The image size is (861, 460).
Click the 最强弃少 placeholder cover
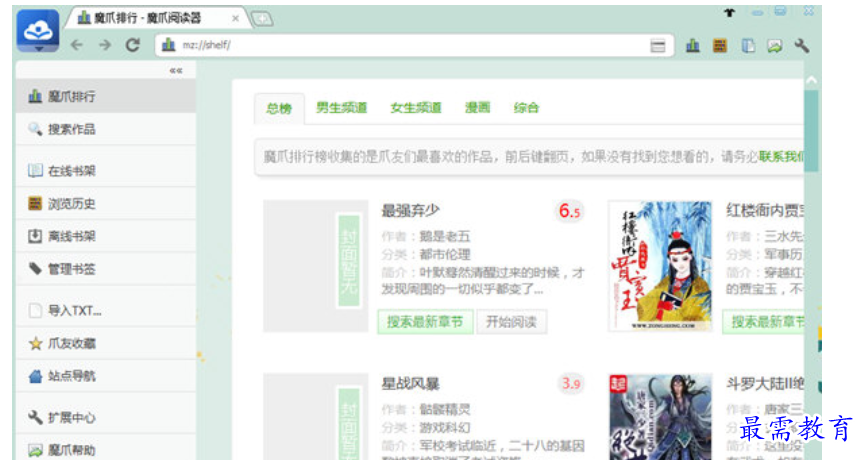pos(315,266)
